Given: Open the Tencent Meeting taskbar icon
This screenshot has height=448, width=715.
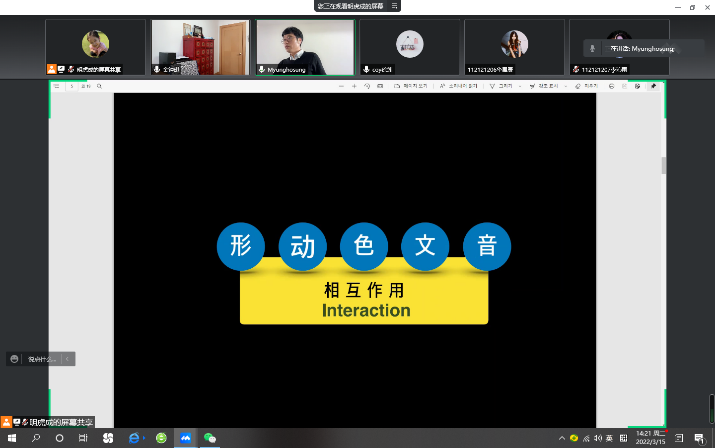Looking at the screenshot, I should coord(185,438).
